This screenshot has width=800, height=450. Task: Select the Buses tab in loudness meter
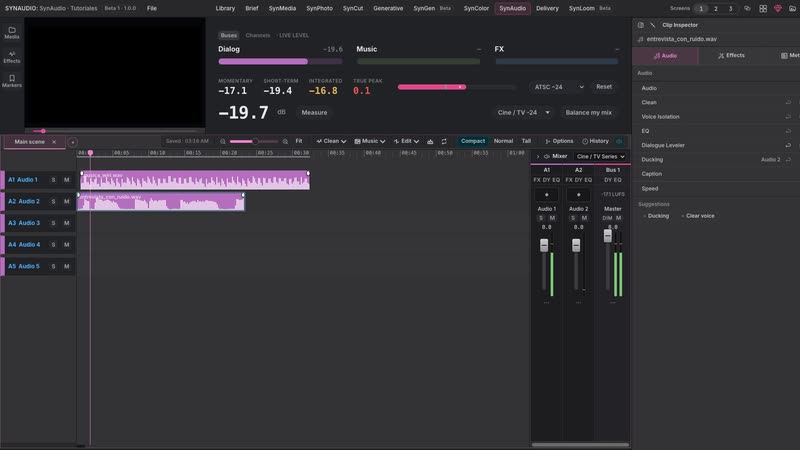(x=229, y=36)
